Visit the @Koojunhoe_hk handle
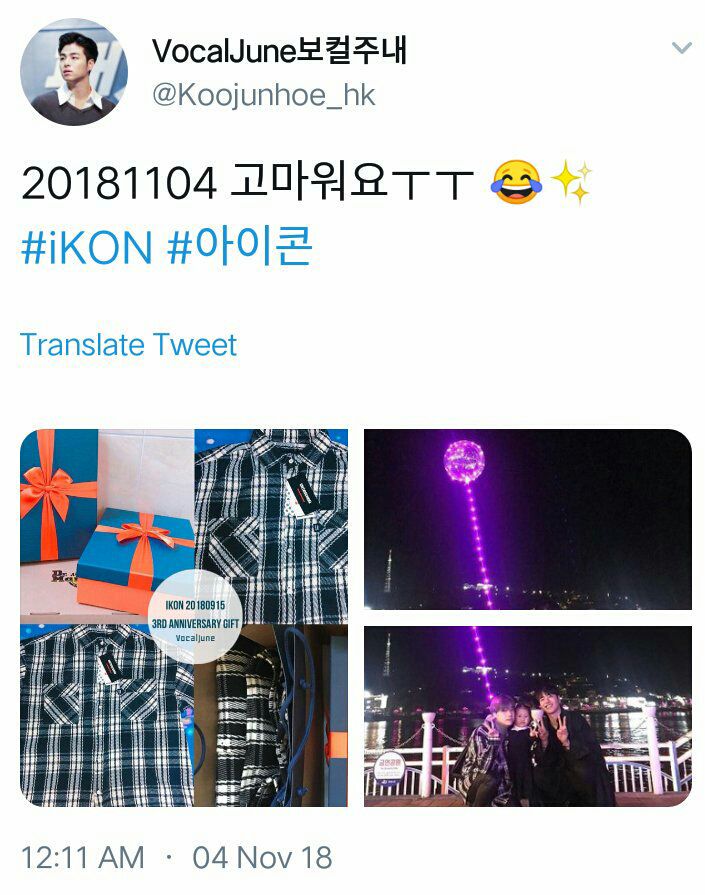 tap(264, 95)
